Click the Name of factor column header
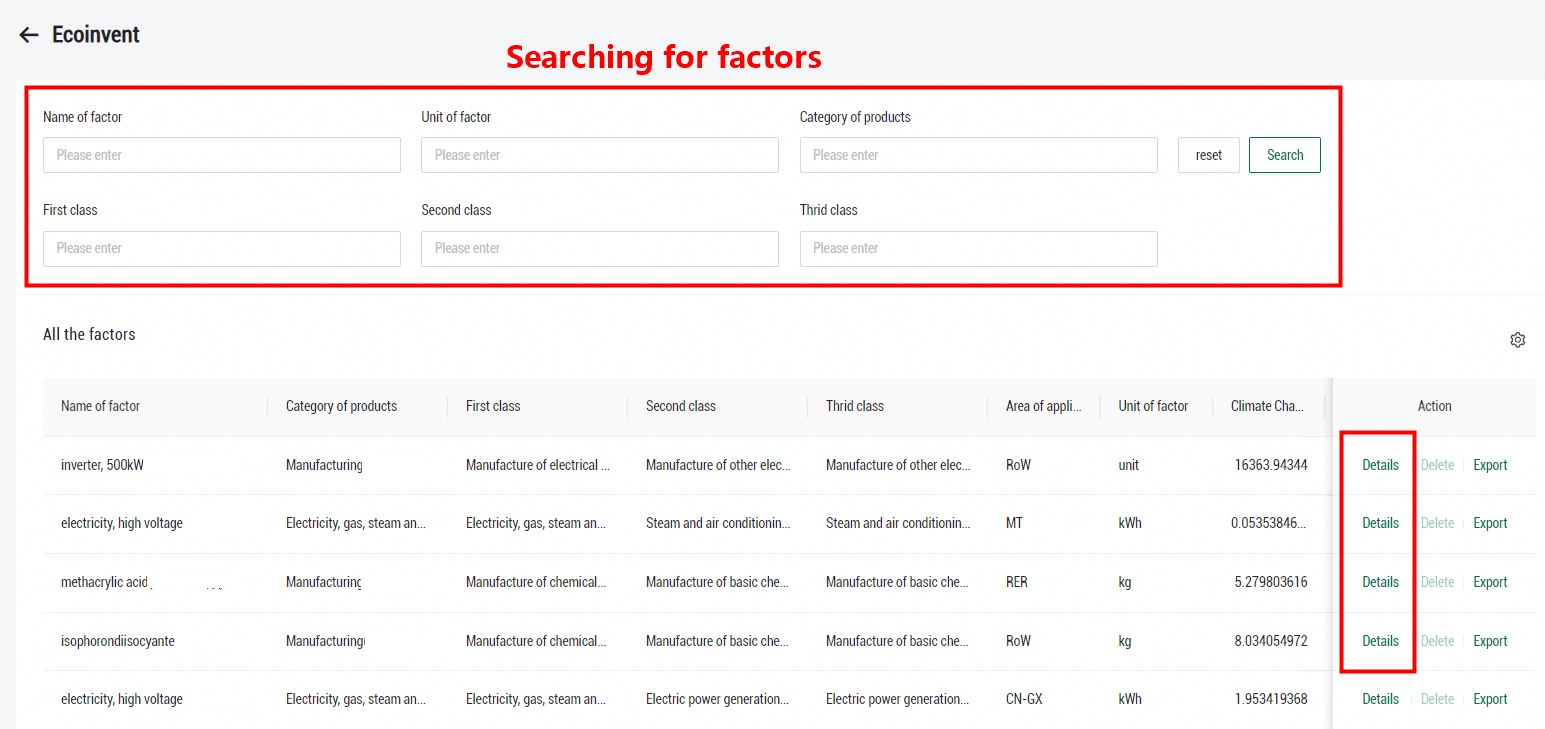Image resolution: width=1545 pixels, height=729 pixels. (101, 406)
